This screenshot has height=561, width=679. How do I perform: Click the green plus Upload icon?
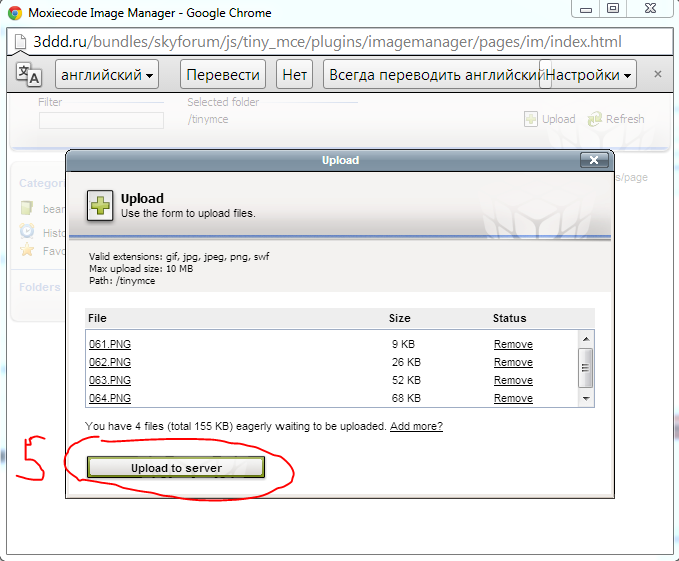point(100,206)
